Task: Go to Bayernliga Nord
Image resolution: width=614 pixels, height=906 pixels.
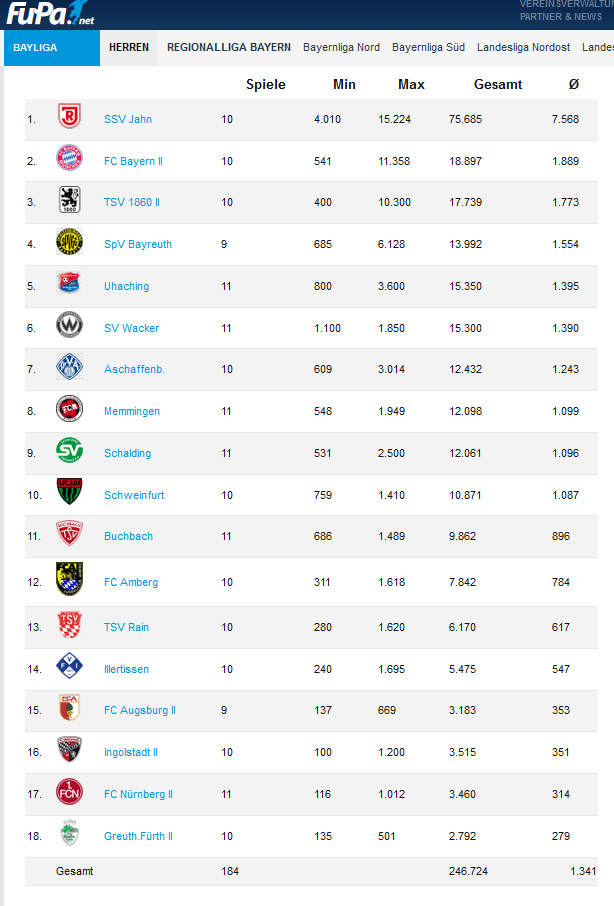Action: (x=341, y=47)
